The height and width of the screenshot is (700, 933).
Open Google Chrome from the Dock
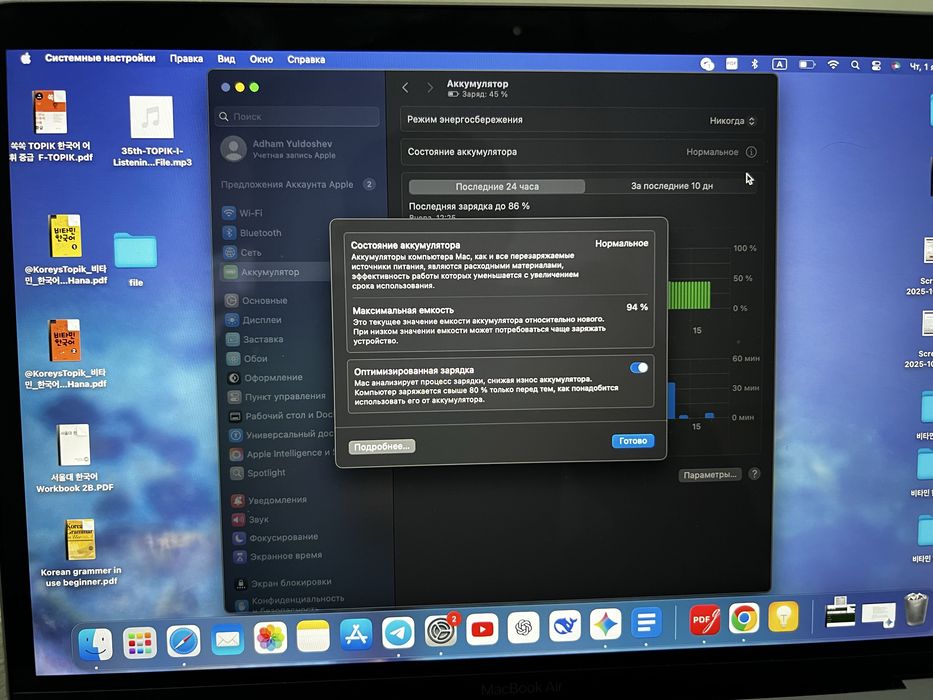click(744, 618)
